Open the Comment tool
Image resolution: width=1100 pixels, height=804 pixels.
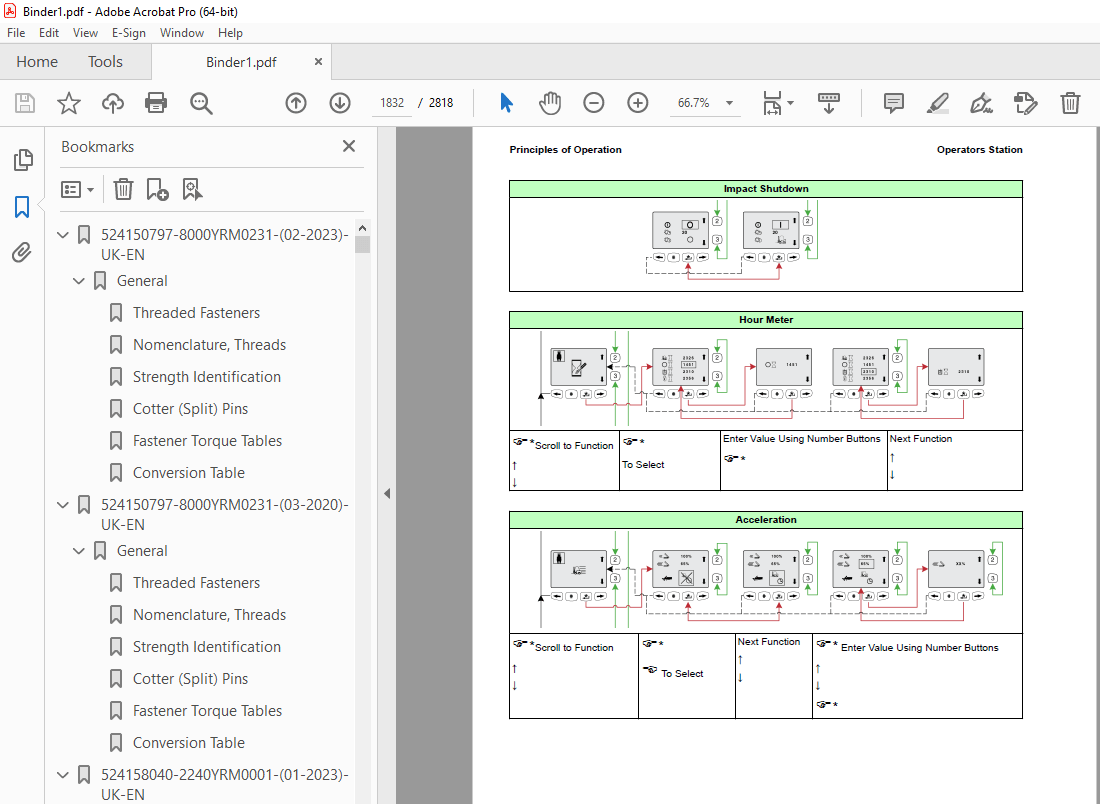coord(893,103)
